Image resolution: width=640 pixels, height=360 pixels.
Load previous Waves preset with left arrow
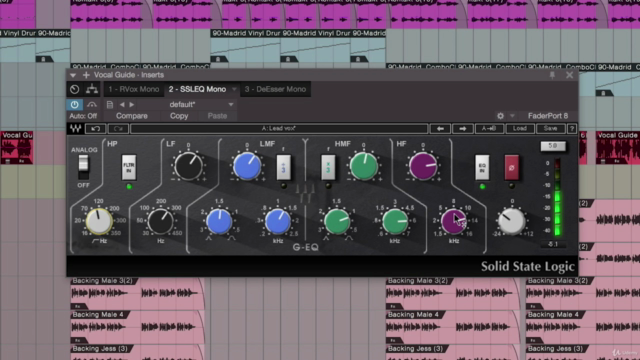(440, 129)
